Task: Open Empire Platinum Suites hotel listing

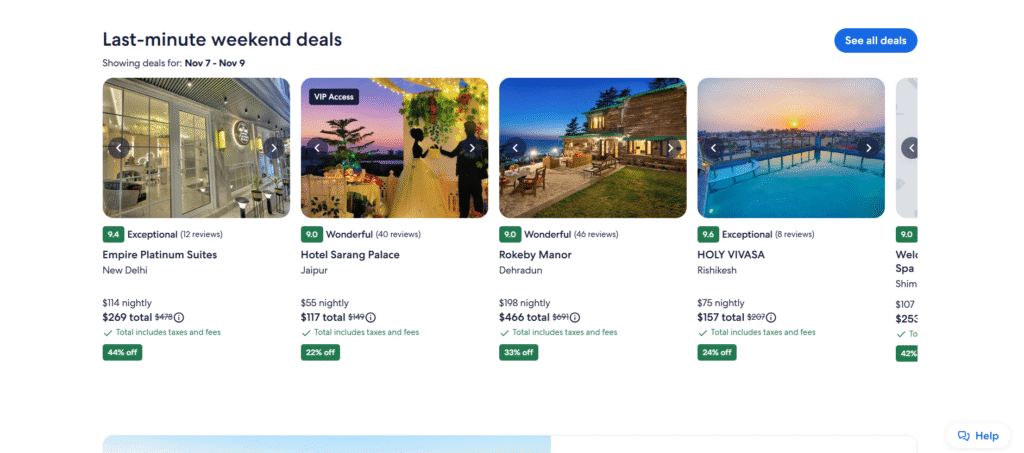Action: 160,255
